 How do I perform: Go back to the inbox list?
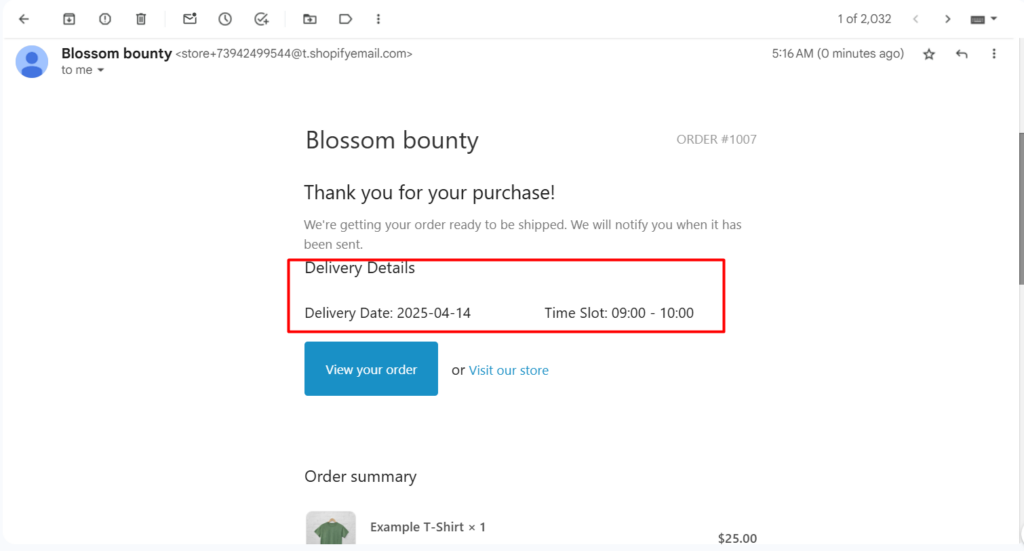24,19
